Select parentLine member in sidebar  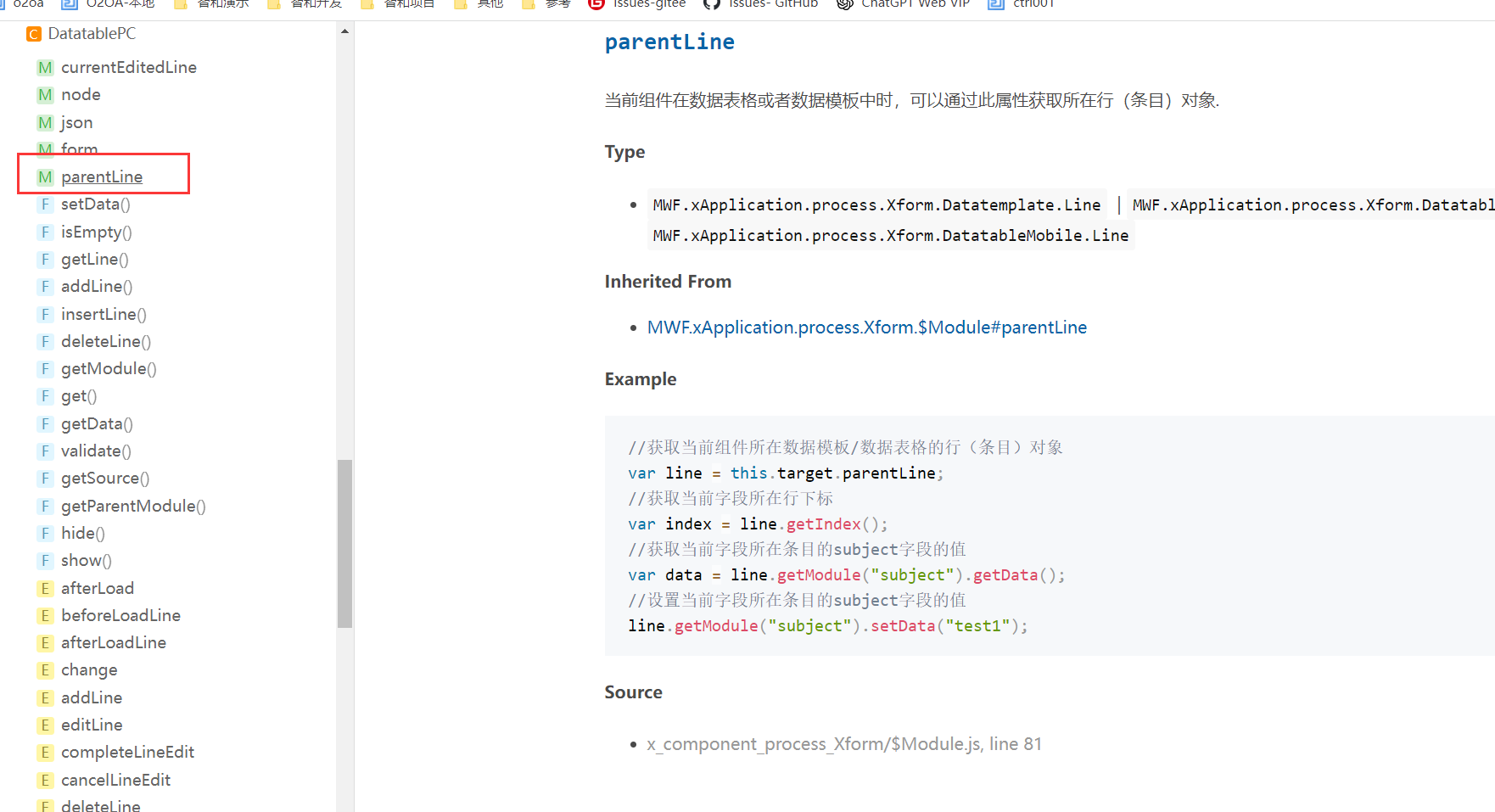[x=102, y=176]
